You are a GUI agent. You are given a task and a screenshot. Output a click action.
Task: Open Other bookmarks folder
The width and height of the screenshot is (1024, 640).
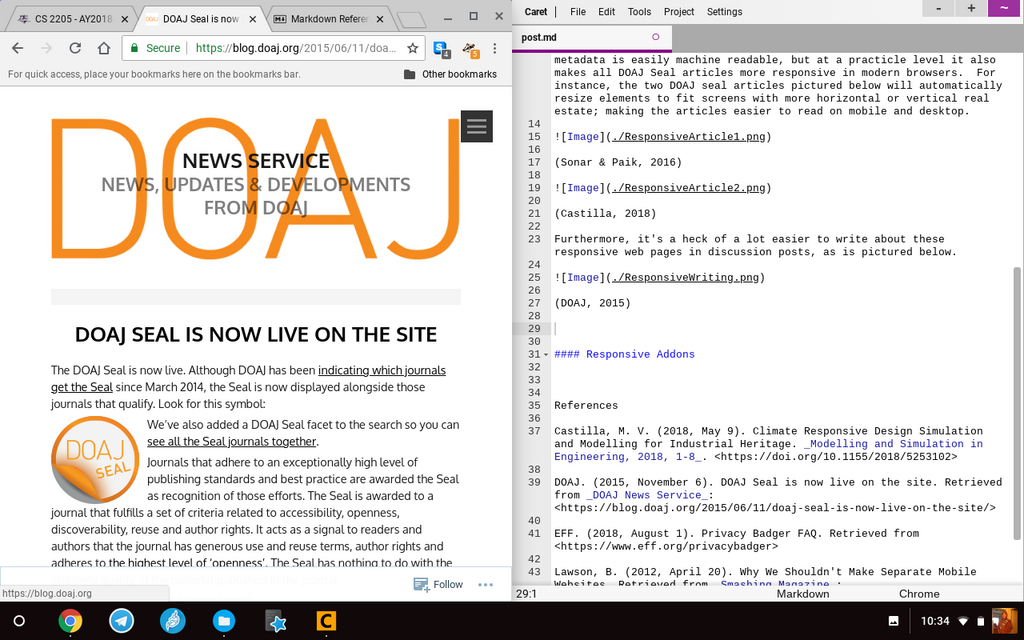click(451, 74)
